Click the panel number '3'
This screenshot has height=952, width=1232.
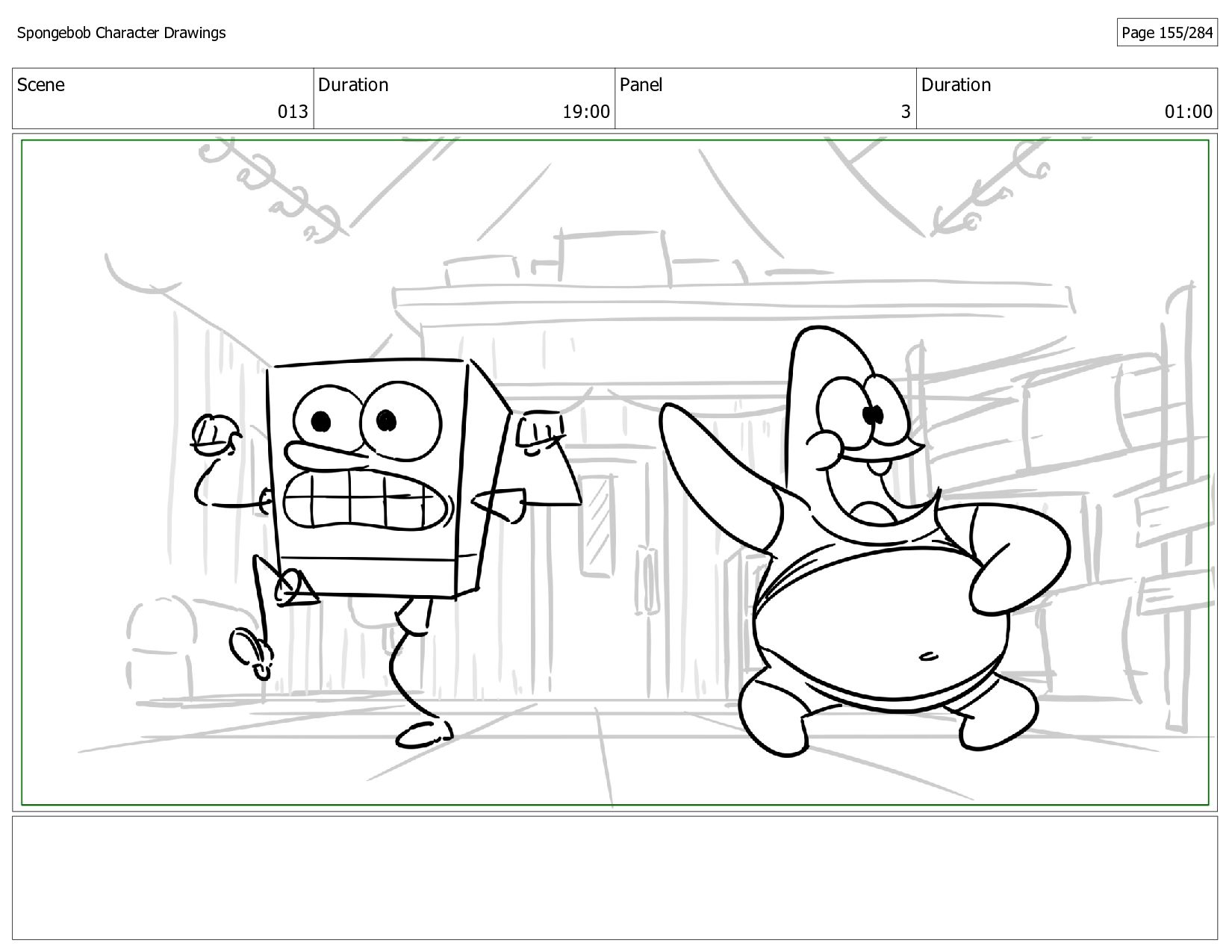click(906, 112)
